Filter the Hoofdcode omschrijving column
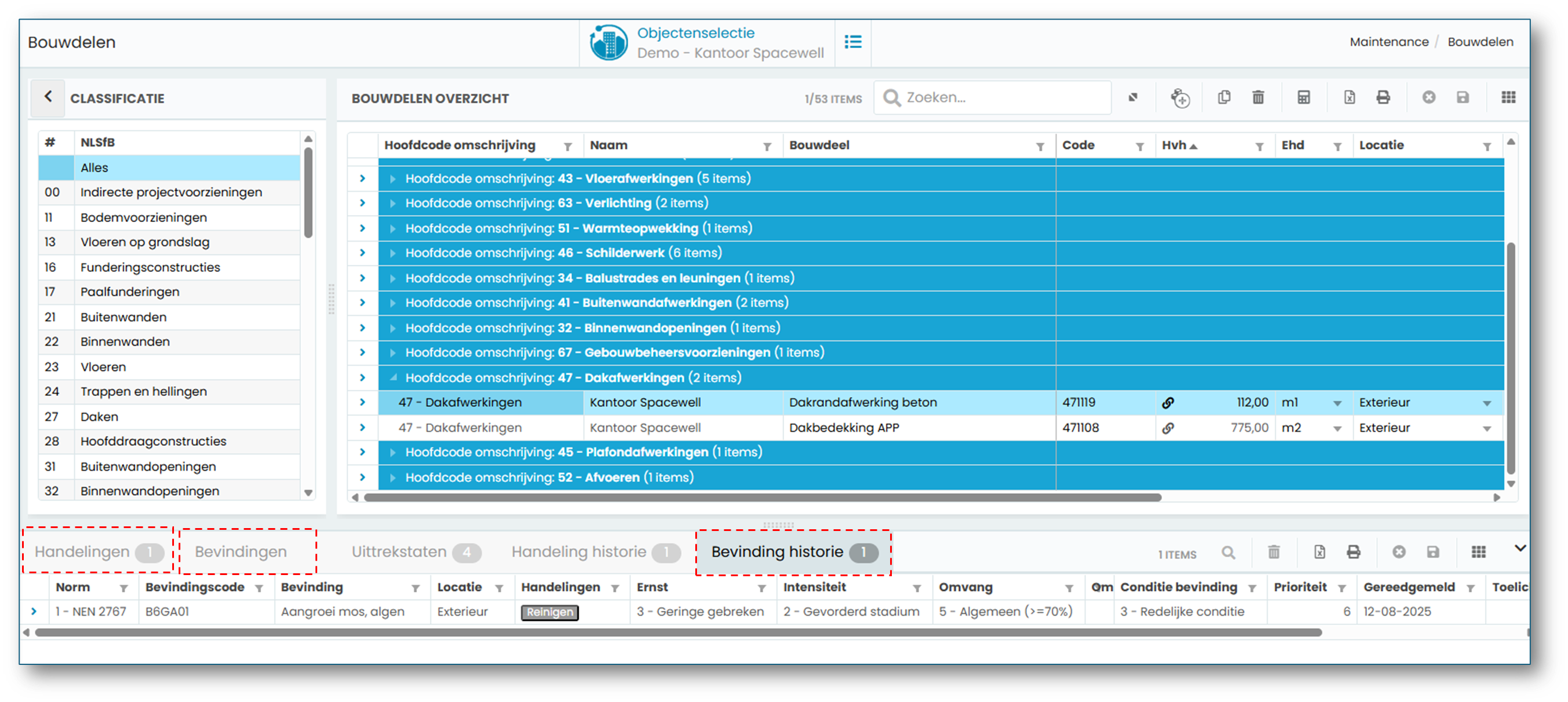Image resolution: width=1568 pixels, height=702 pixels. coord(567,147)
